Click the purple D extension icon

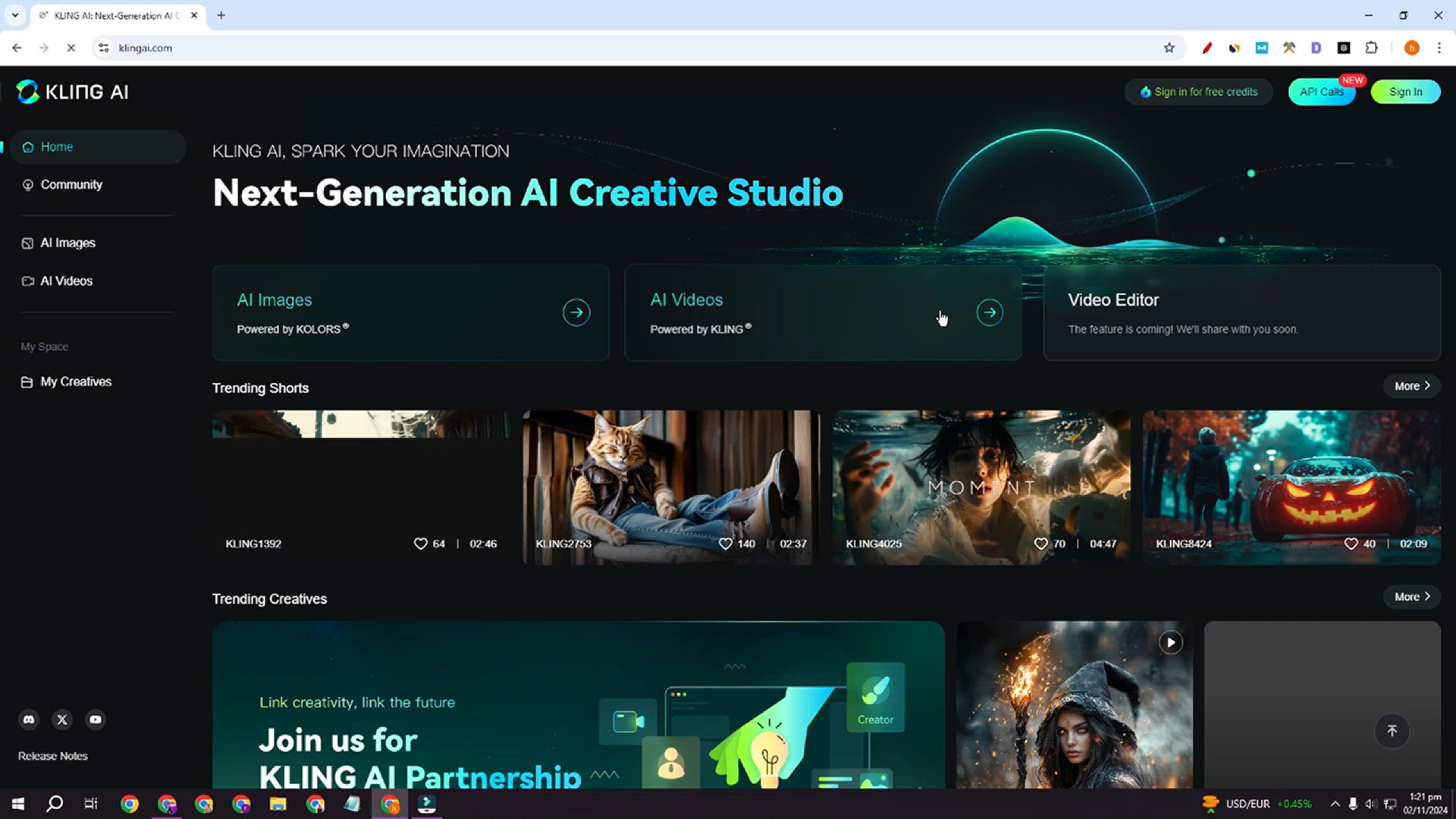point(1316,48)
